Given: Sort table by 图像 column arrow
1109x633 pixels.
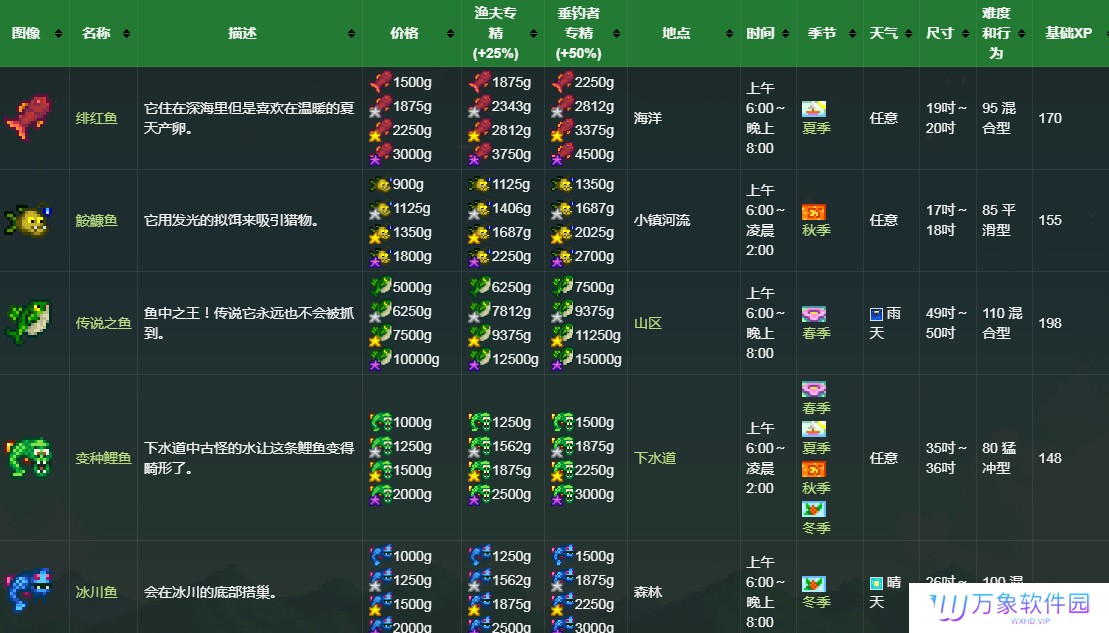Looking at the screenshot, I should [59, 33].
